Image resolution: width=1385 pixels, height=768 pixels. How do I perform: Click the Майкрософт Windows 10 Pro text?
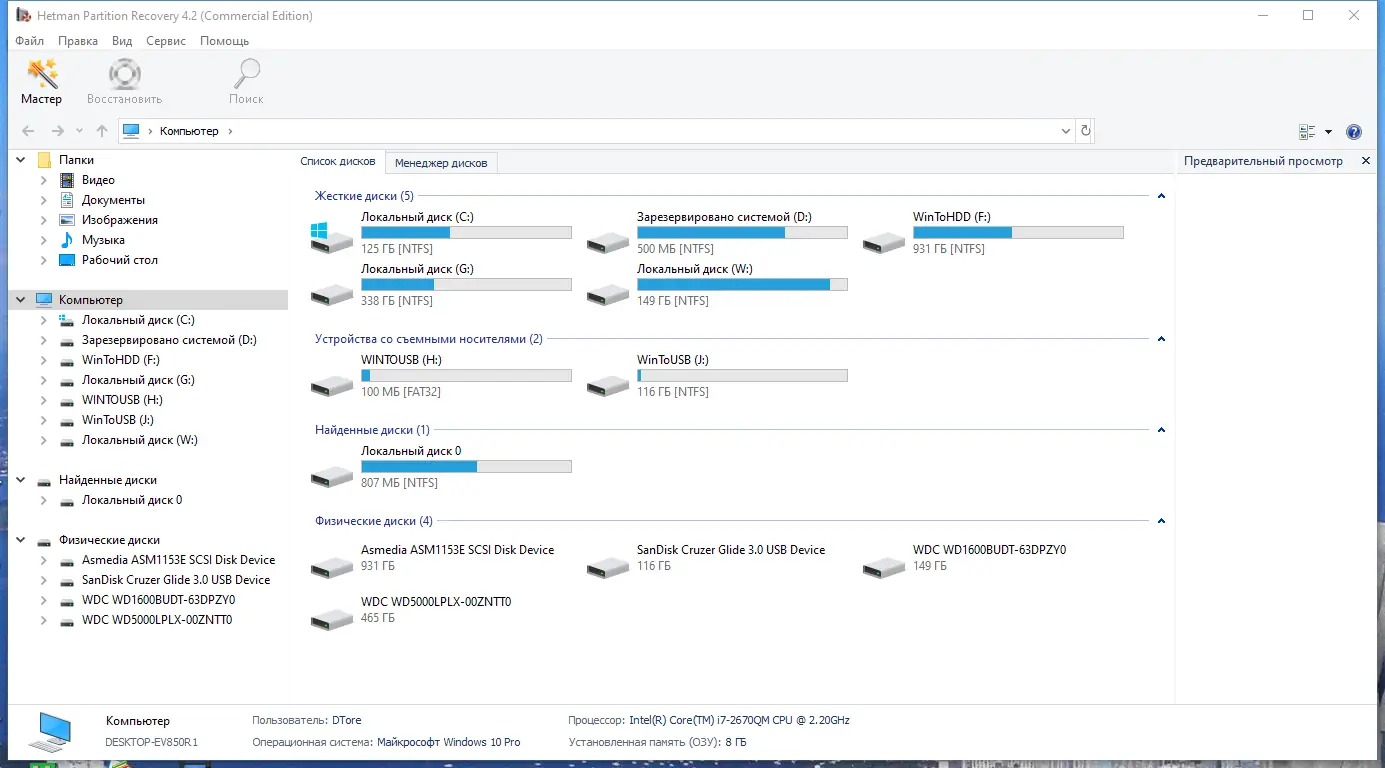[449, 742]
